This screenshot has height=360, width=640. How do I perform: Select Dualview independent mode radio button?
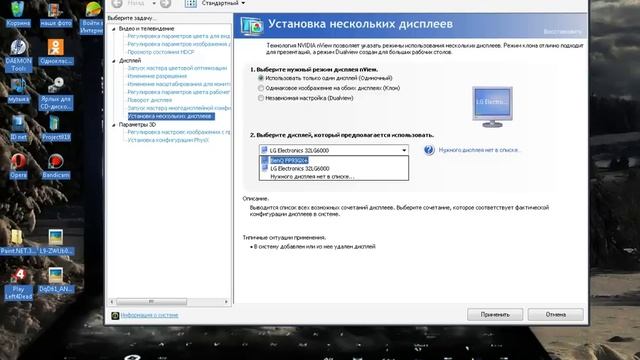[x=261, y=98]
